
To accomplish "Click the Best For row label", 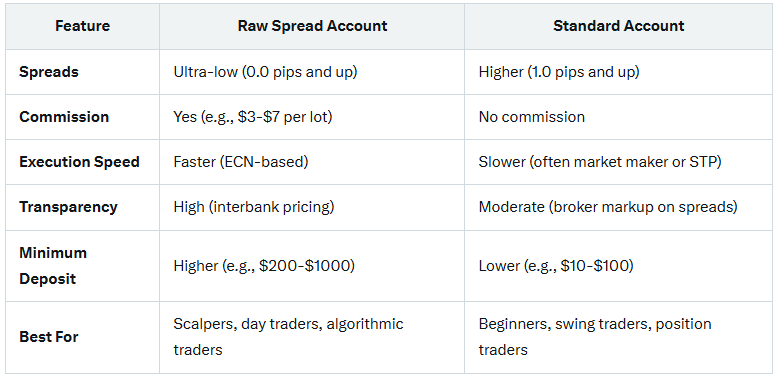I will pos(49,337).
